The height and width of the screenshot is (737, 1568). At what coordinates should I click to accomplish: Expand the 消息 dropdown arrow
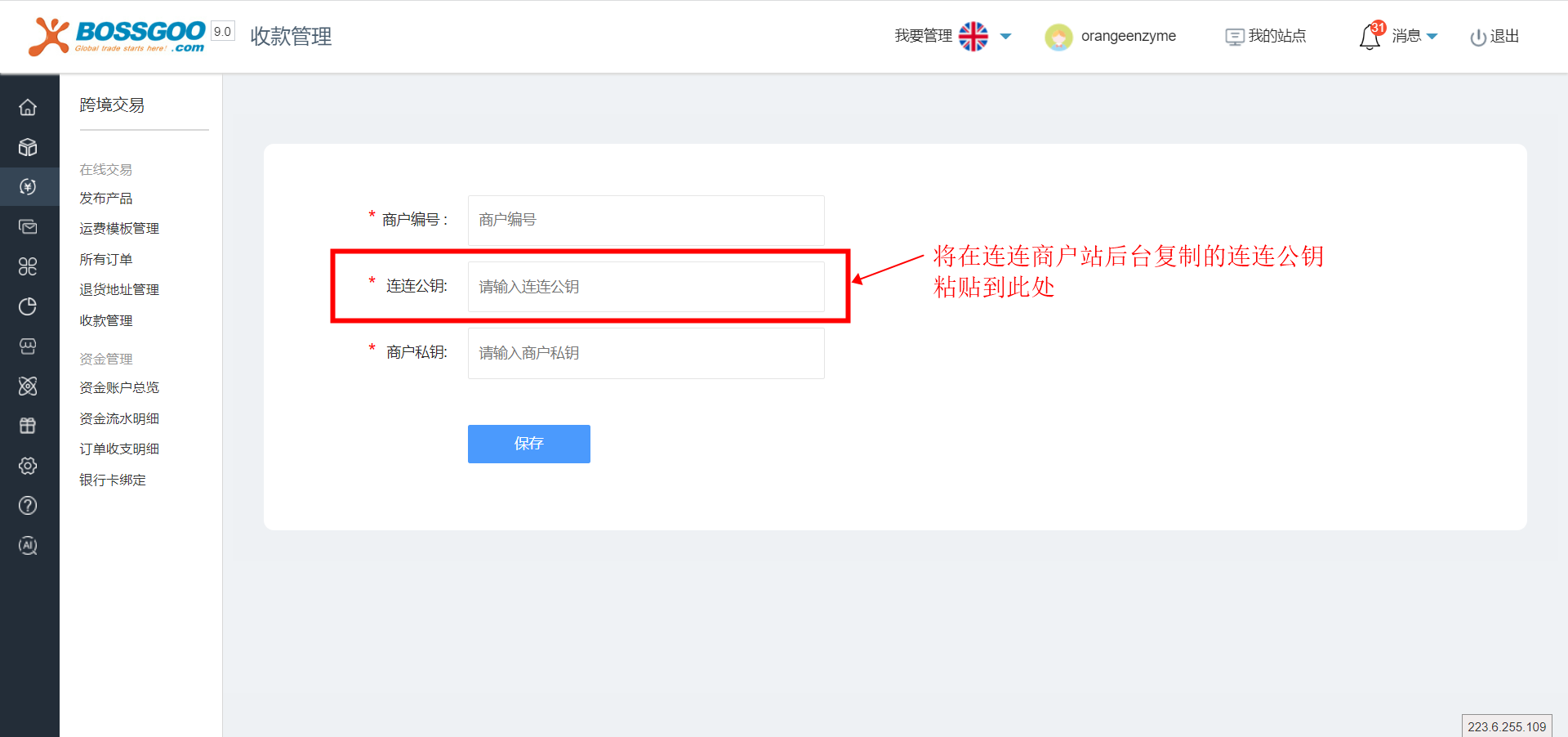(1432, 36)
